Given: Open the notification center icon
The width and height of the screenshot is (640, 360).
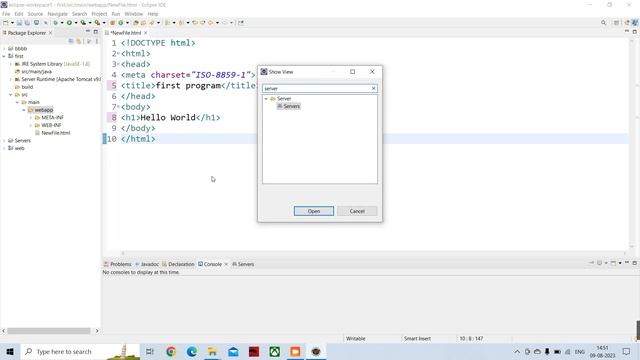Looking at the screenshot, I should (627, 351).
